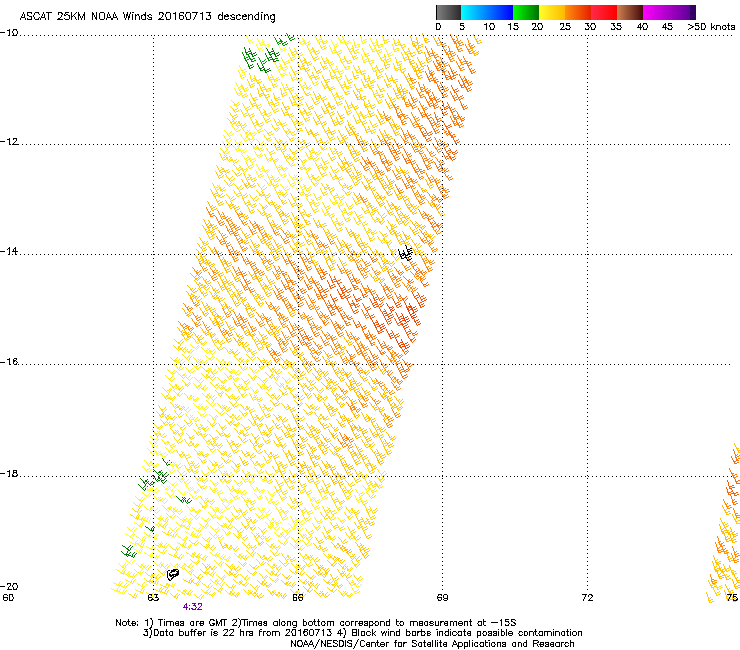Click the -18 latitude axis label

pos(9,473)
